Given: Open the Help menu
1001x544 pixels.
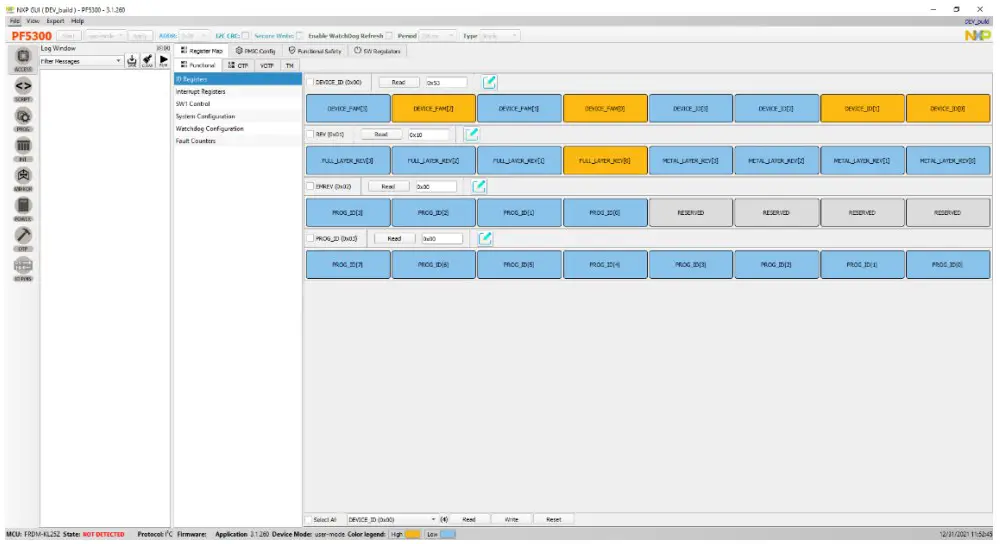Looking at the screenshot, I should [x=77, y=21].
